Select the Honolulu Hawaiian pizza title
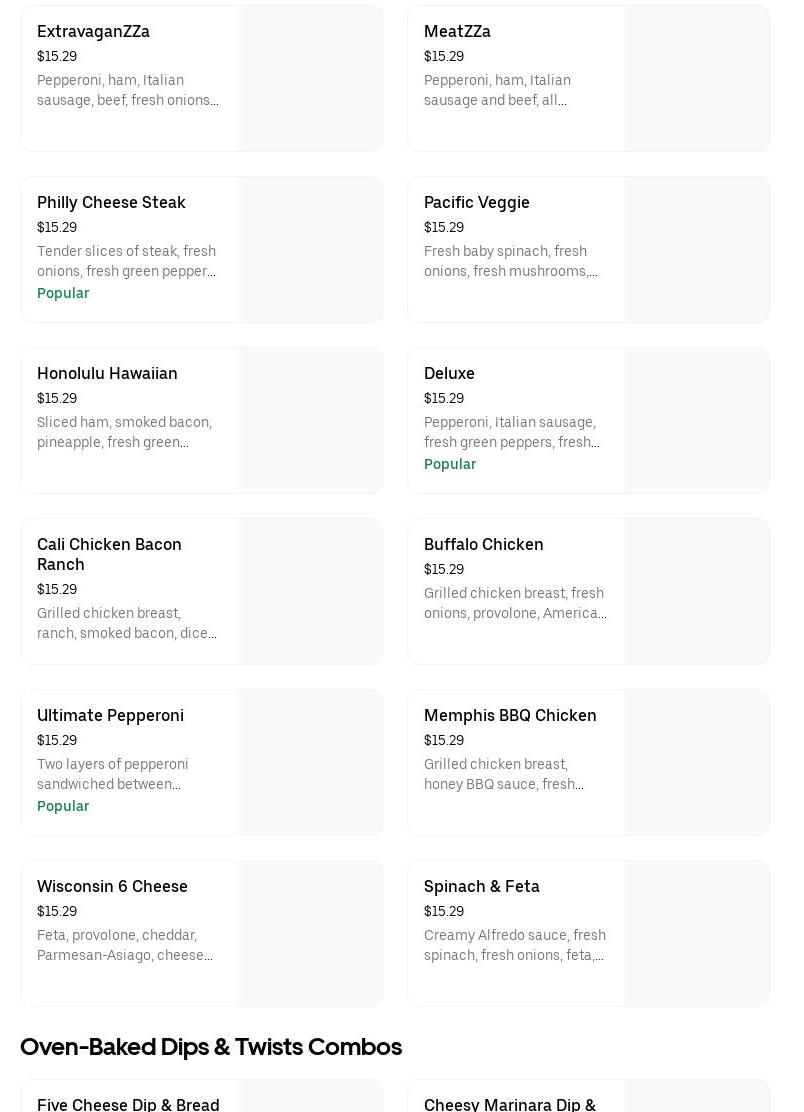Image resolution: width=804 pixels, height=1112 pixels. (107, 374)
